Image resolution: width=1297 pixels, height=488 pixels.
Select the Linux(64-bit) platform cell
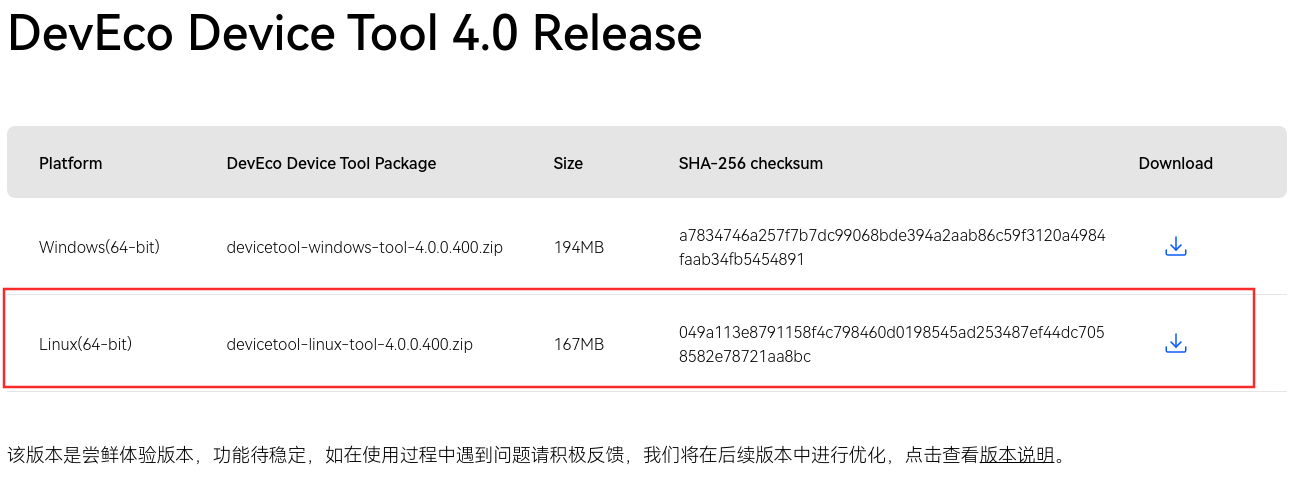tap(86, 345)
